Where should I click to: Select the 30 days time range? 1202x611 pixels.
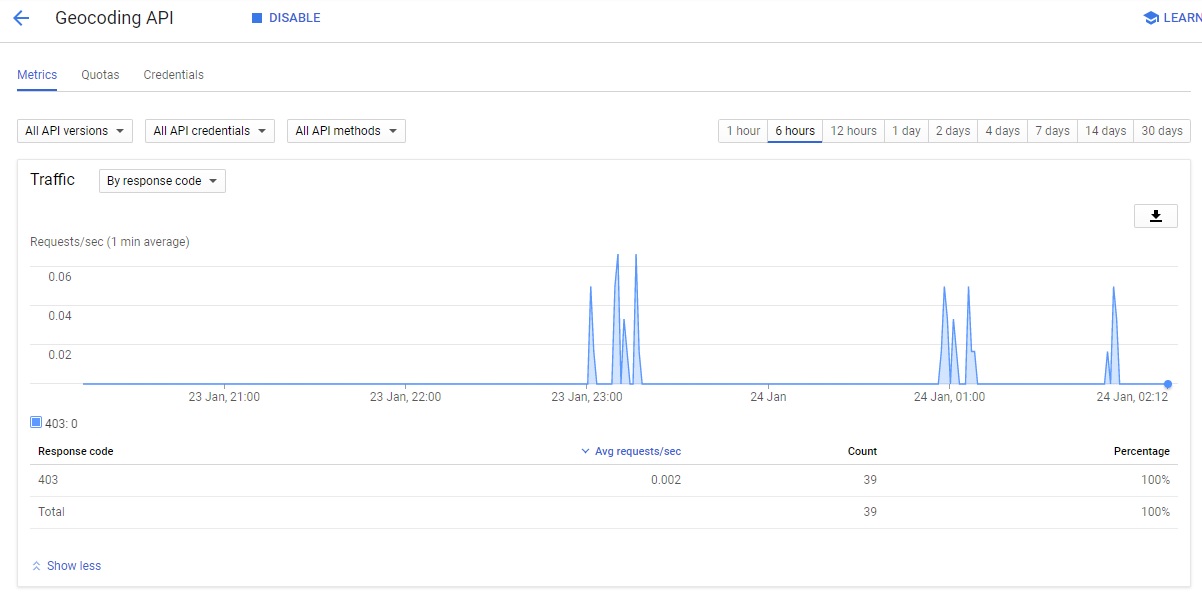click(x=1161, y=130)
